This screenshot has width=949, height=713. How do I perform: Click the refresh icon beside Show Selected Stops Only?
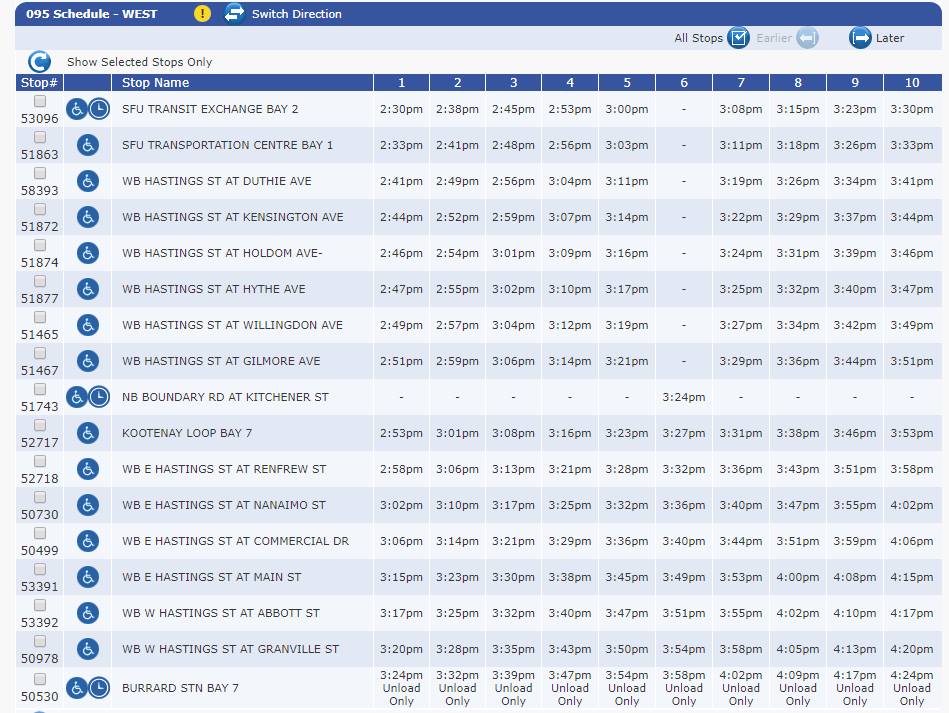[x=39, y=62]
